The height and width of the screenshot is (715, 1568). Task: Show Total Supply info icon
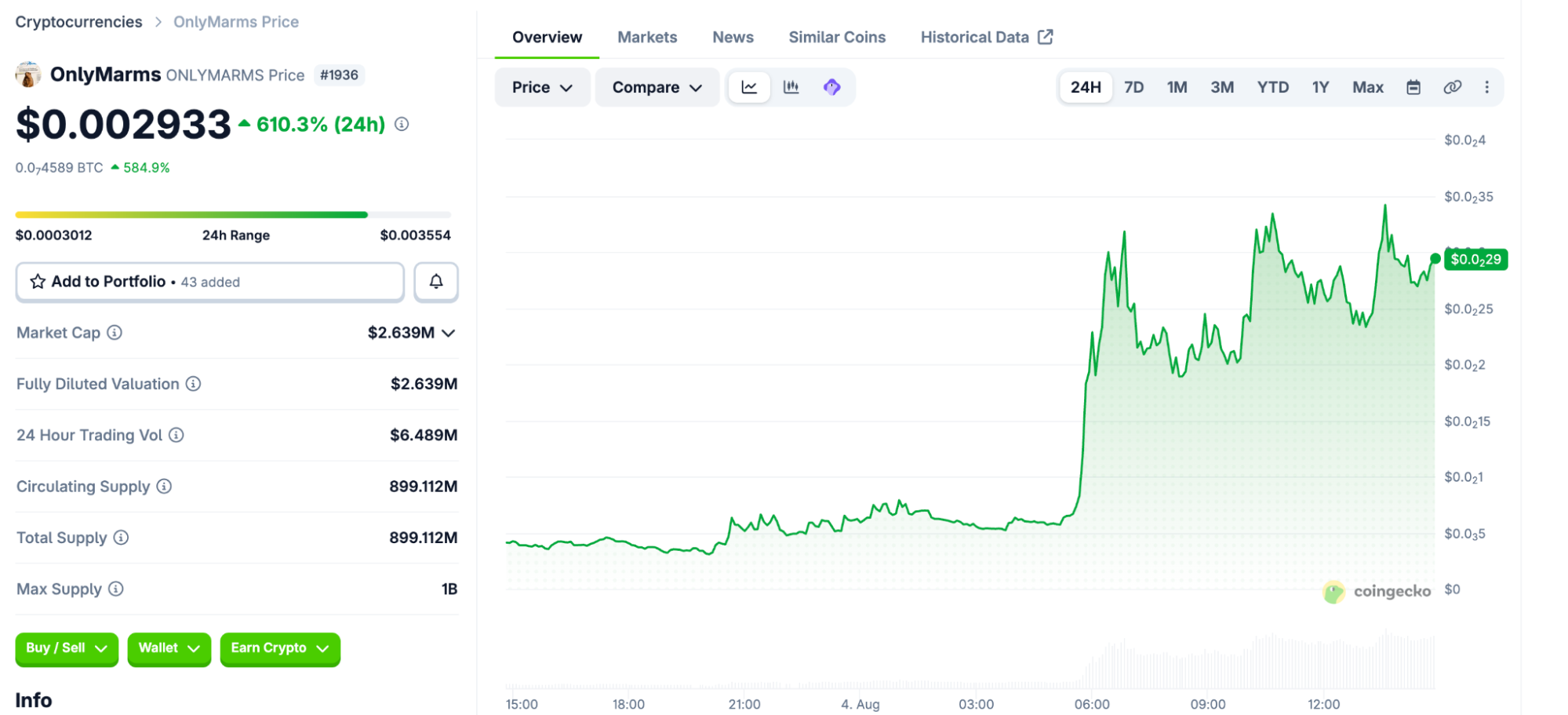121,538
